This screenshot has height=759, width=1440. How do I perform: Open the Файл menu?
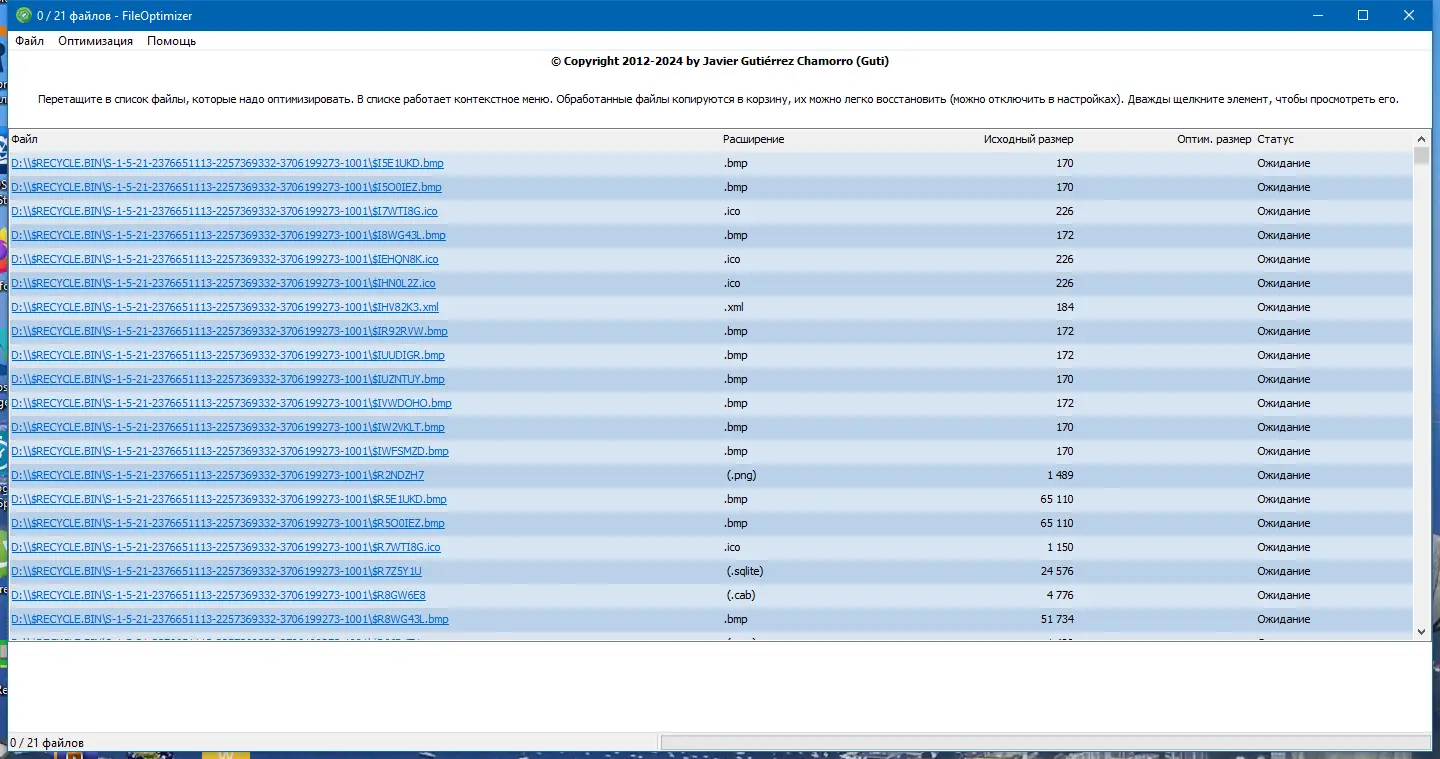(x=30, y=41)
